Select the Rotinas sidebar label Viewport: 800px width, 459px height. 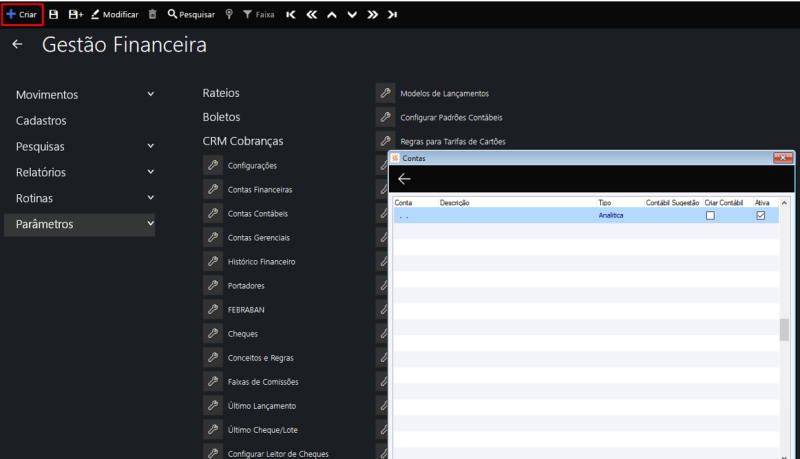pyautogui.click(x=34, y=198)
